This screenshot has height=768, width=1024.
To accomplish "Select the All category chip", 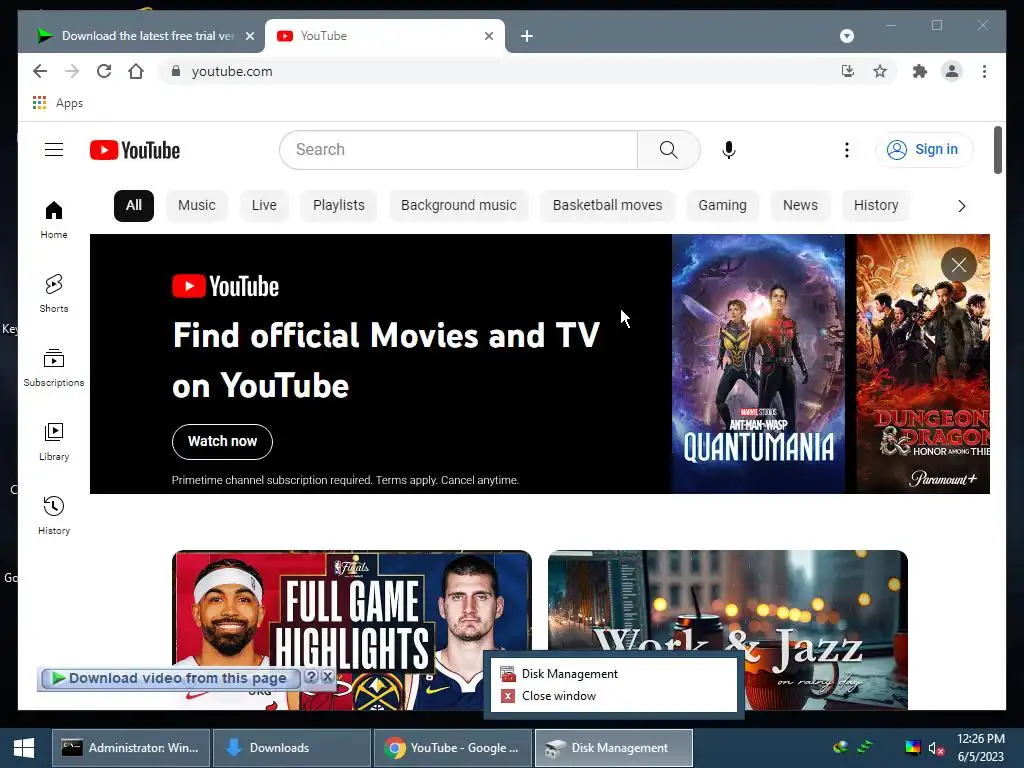I will coord(134,206).
